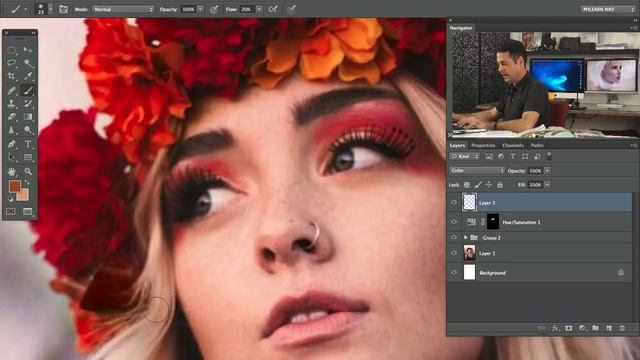Open the layer filter Kind dropdown

pos(465,156)
